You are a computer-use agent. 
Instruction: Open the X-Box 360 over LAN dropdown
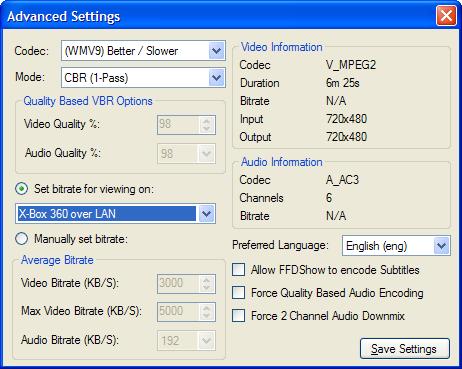click(x=206, y=214)
